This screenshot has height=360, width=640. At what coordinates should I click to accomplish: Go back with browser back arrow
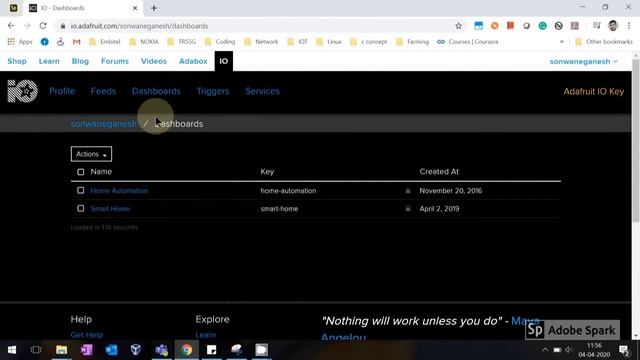tap(11, 26)
